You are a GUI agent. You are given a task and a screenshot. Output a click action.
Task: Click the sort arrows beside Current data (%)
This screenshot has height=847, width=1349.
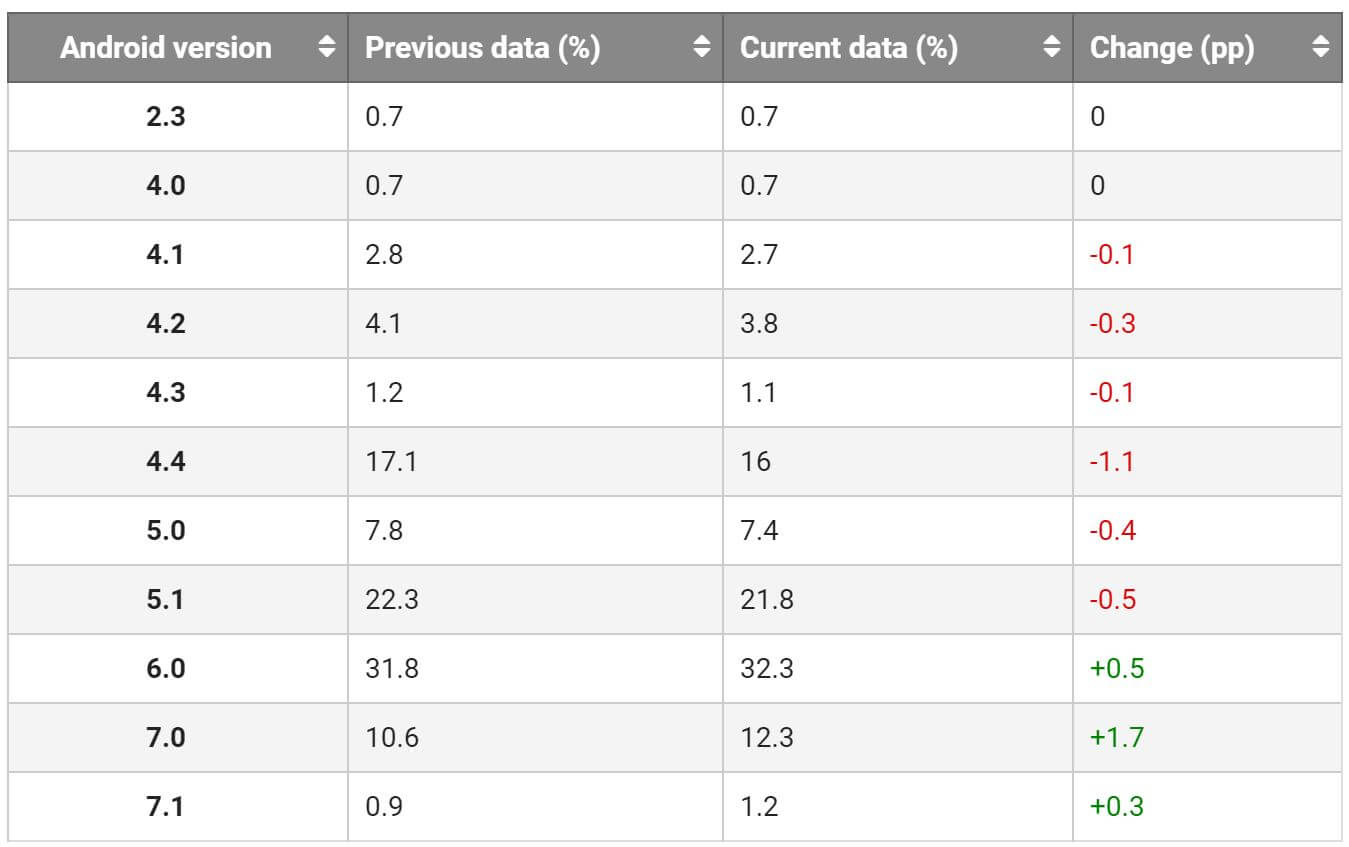click(x=1051, y=47)
